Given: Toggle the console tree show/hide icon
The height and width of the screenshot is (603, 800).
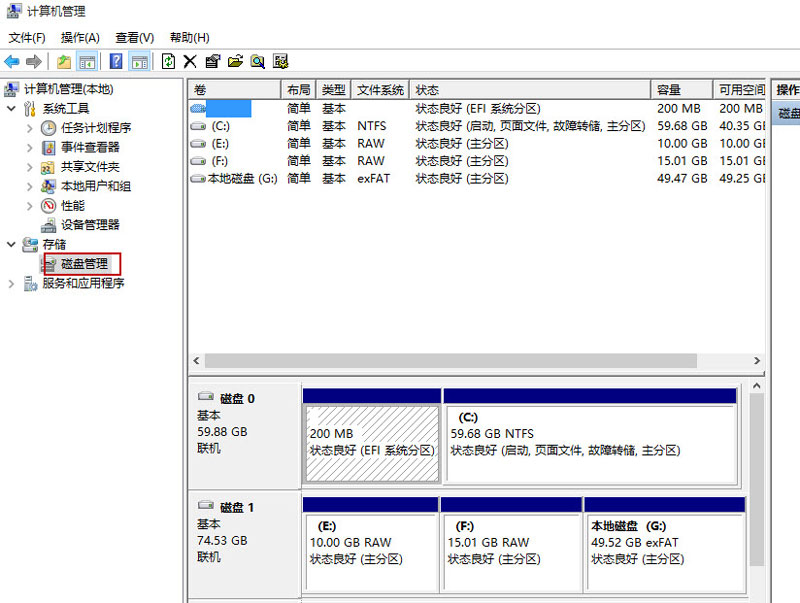Looking at the screenshot, I should (x=87, y=62).
